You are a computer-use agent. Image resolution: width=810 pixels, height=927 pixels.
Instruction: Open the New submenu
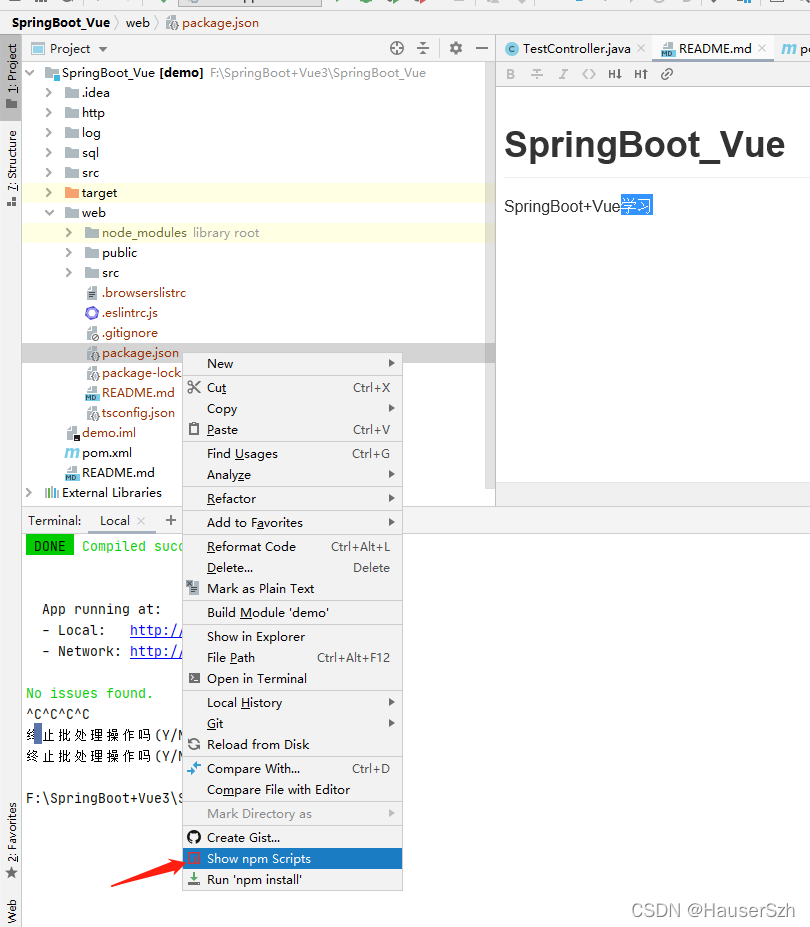click(x=293, y=364)
